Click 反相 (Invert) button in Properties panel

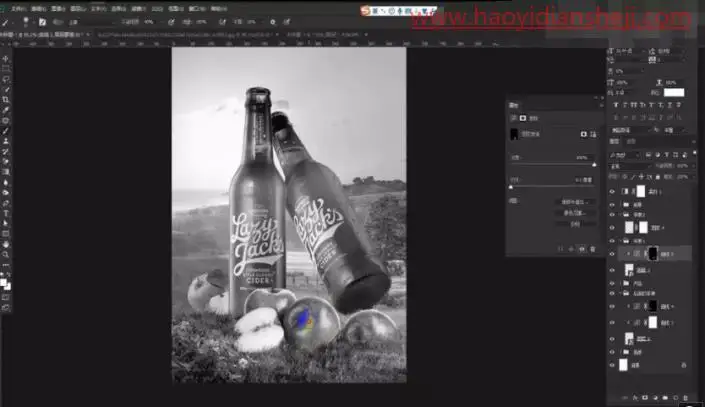coord(575,224)
